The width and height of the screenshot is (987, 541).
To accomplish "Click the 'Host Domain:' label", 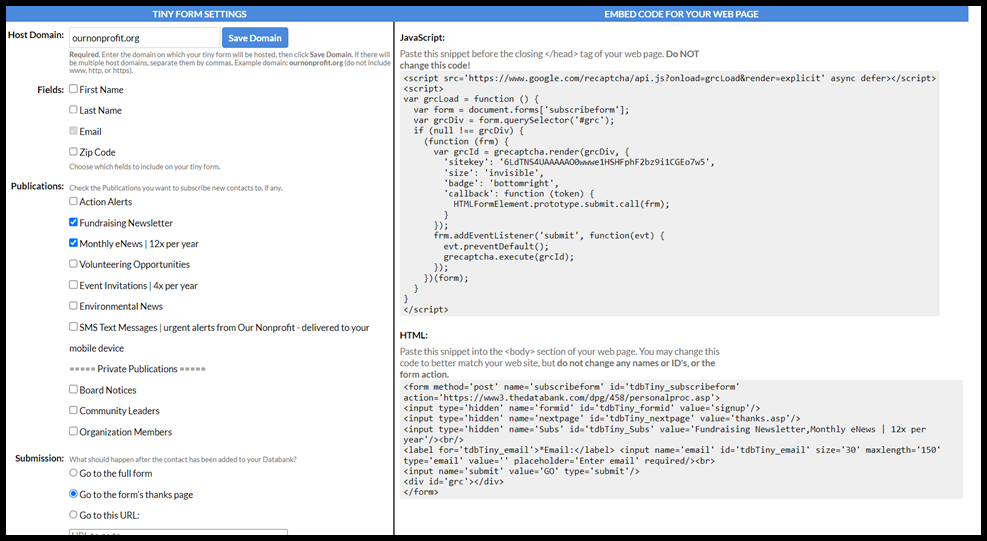I will (x=36, y=35).
